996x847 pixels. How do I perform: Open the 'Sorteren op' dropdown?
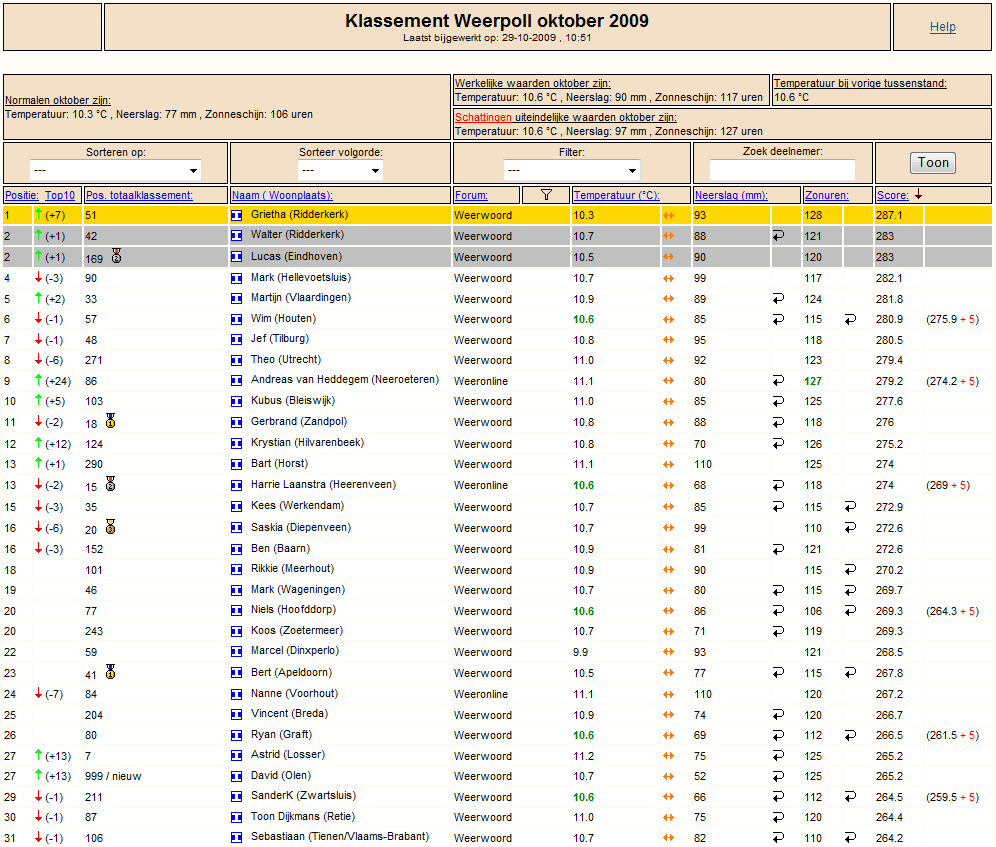[x=115, y=170]
